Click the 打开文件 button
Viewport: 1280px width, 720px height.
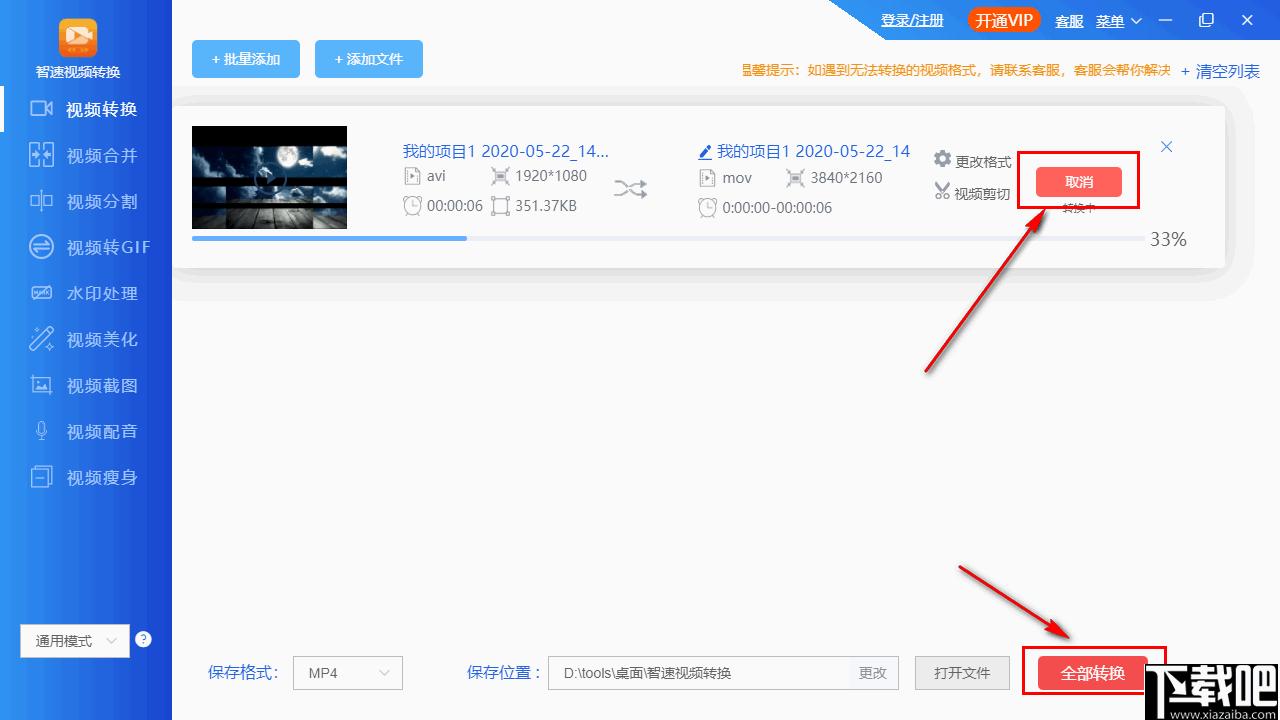pos(963,673)
